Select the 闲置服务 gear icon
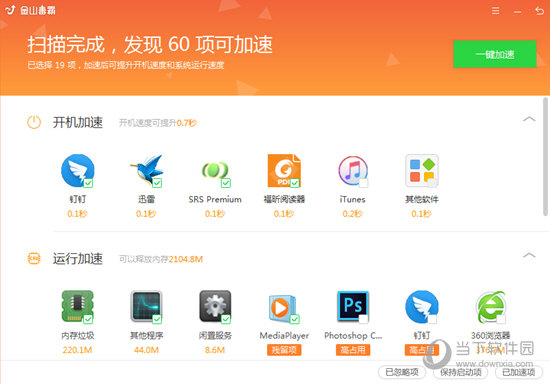550x384 pixels. (x=215, y=306)
